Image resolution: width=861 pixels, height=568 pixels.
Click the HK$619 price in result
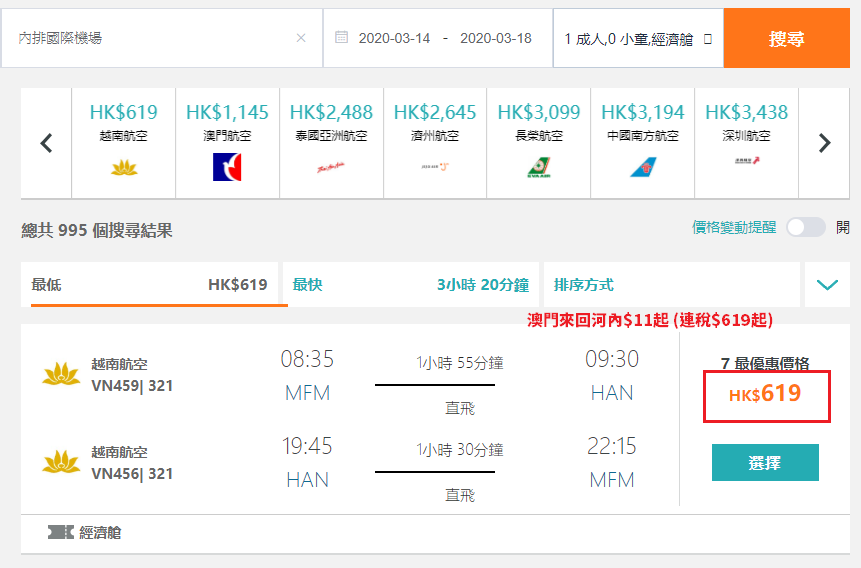pos(765,394)
